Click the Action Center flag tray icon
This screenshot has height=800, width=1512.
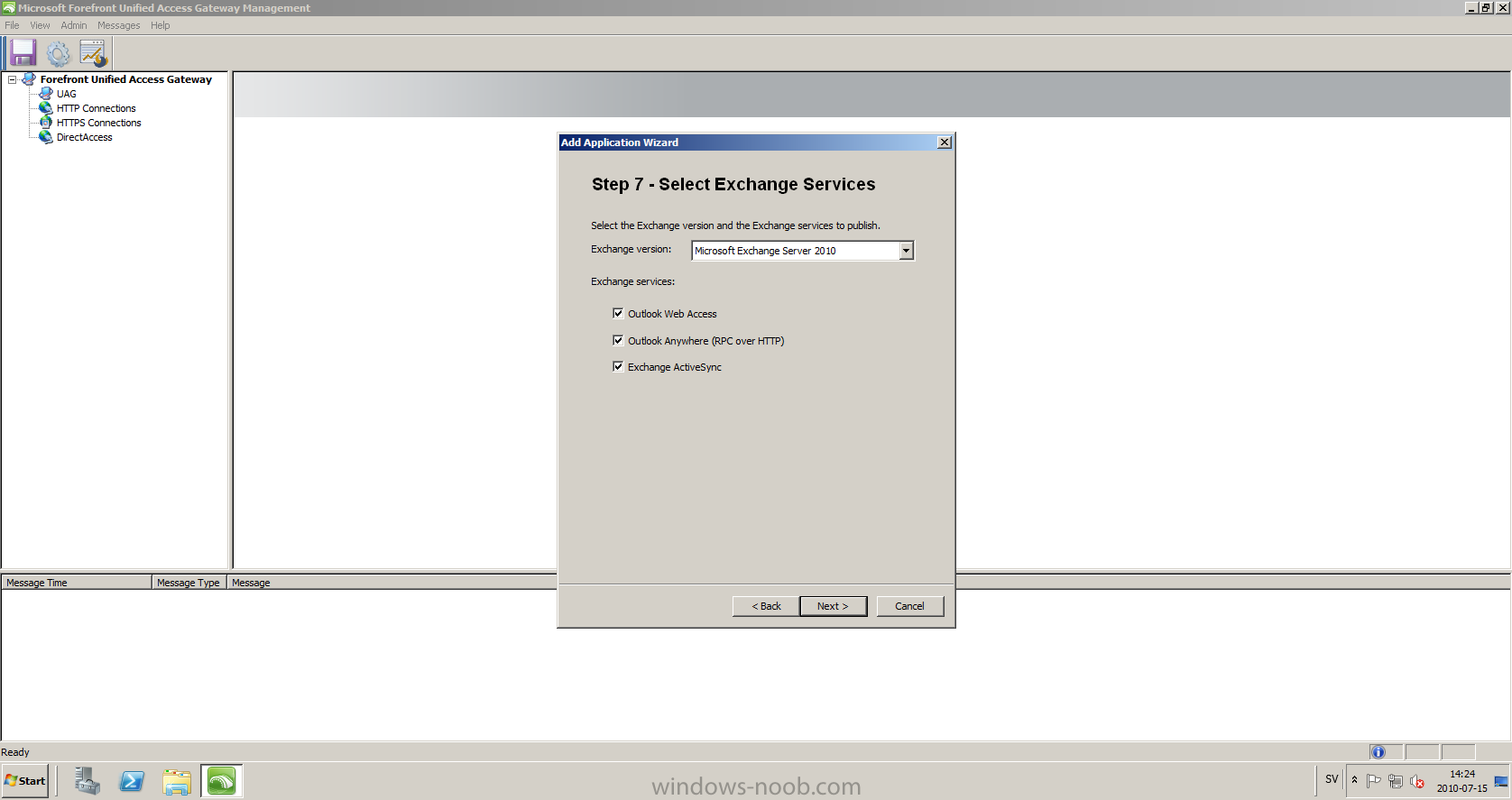pos(1374,781)
